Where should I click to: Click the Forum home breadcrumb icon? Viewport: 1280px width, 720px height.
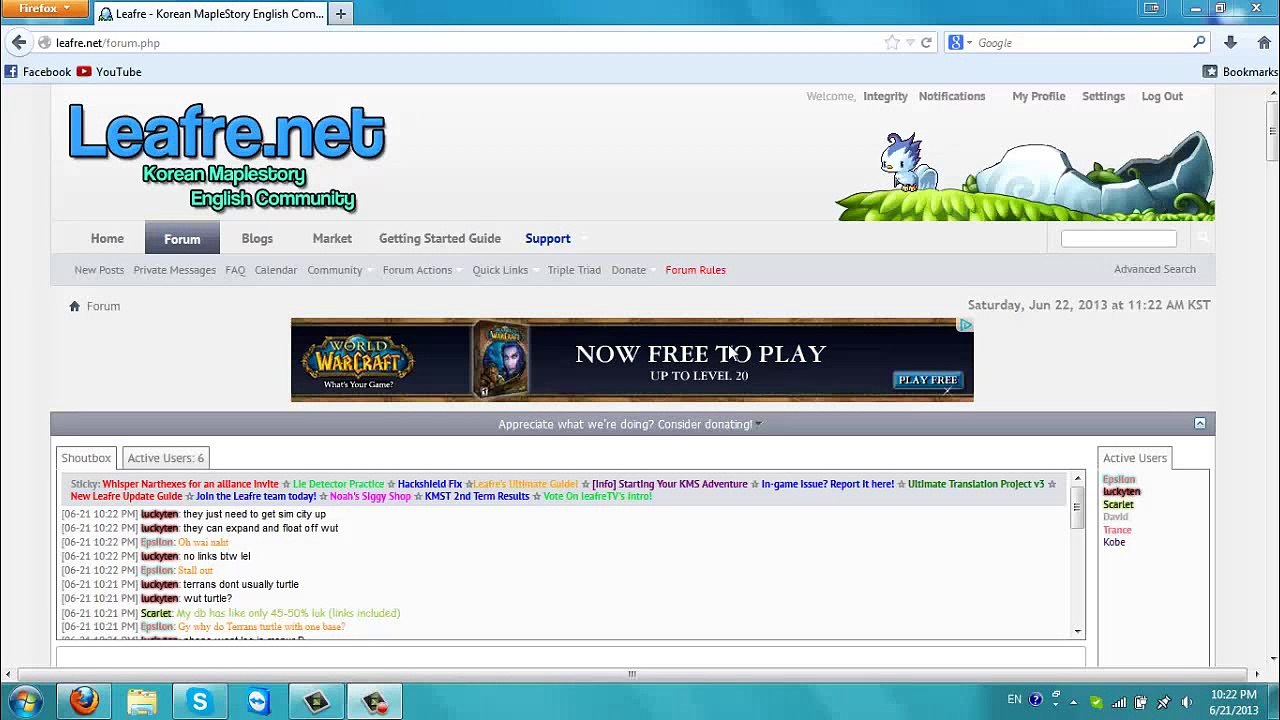[x=74, y=306]
